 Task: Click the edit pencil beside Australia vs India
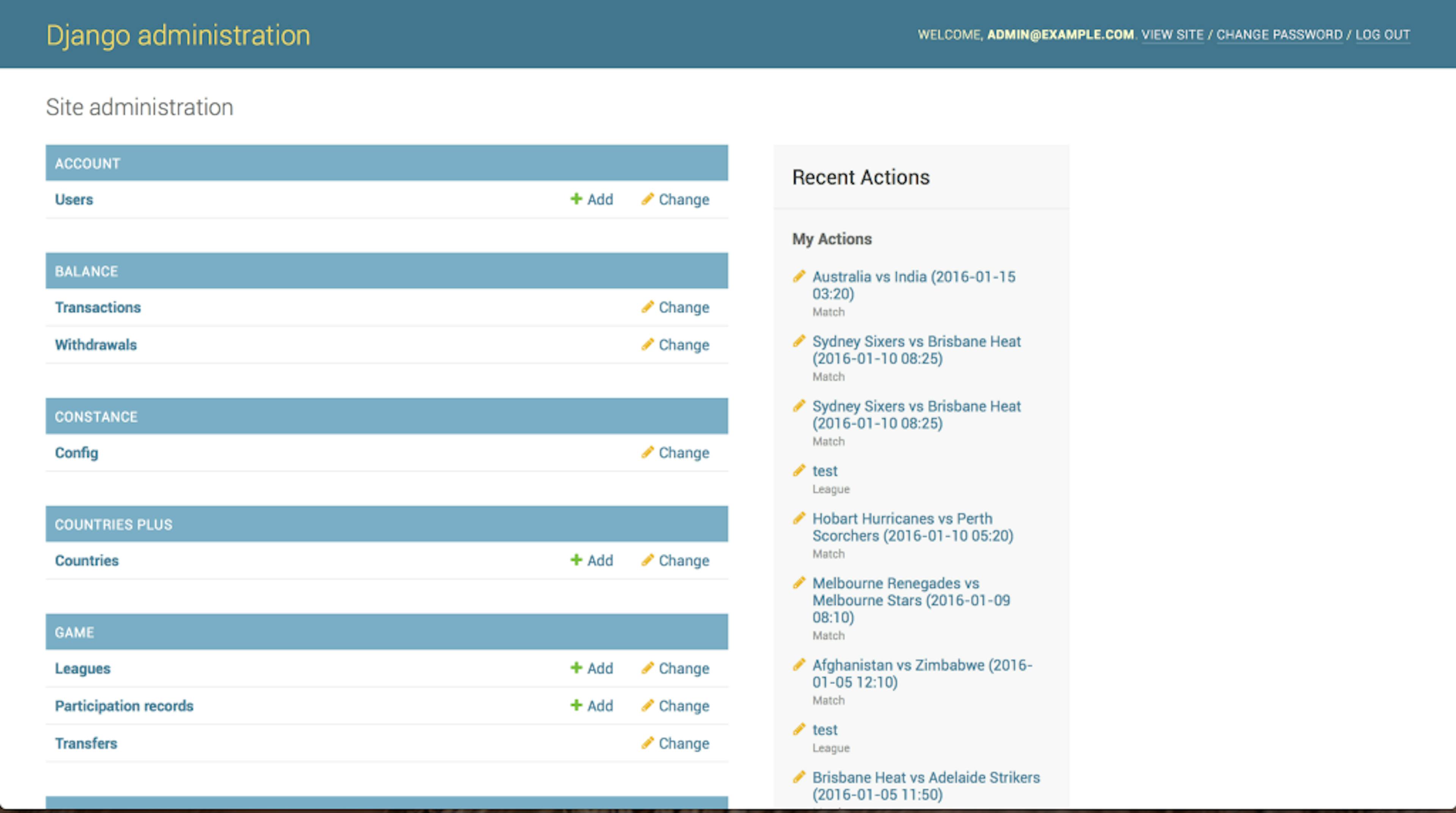800,276
